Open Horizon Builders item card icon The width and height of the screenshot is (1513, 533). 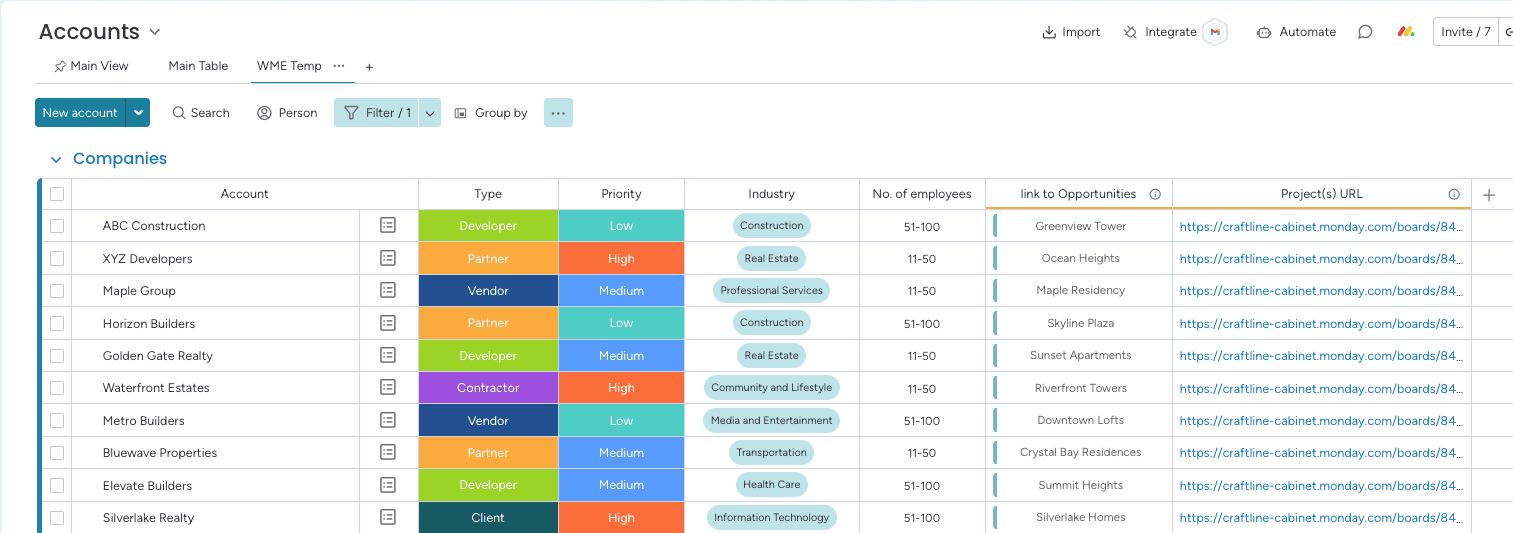(x=388, y=323)
